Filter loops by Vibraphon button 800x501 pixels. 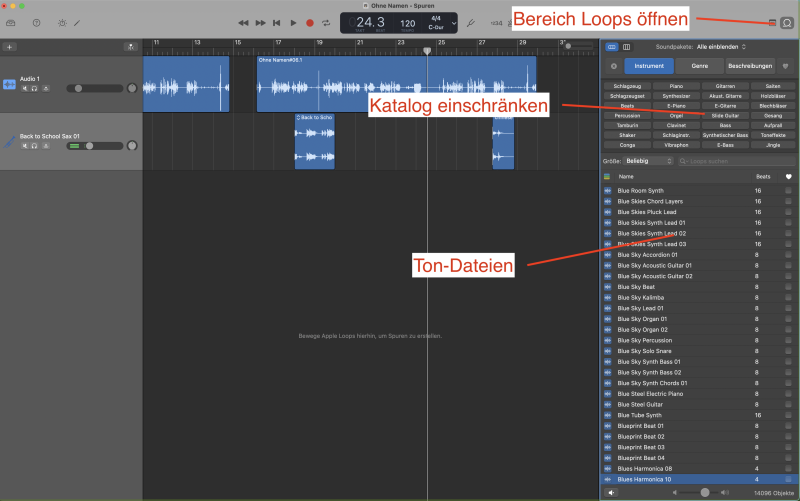click(676, 145)
